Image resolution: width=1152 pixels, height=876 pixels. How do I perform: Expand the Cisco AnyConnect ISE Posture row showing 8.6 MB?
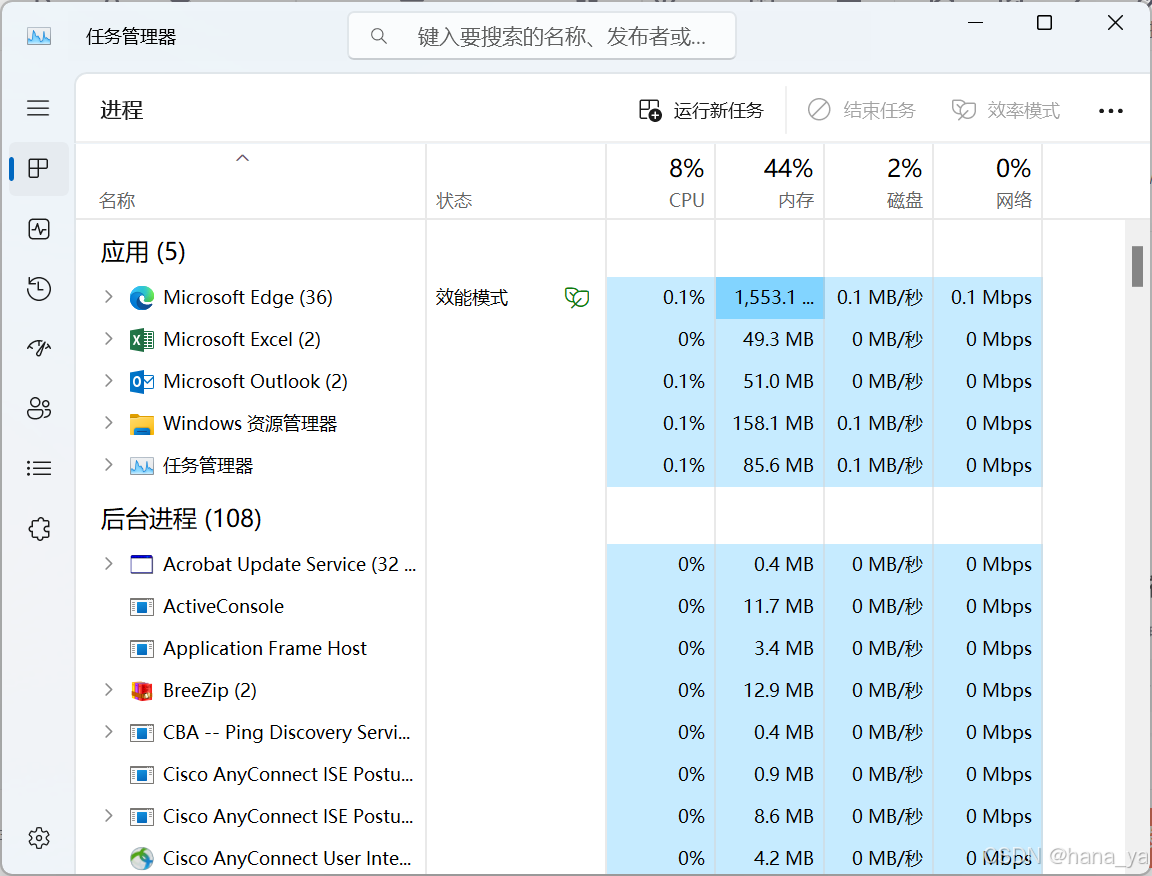[109, 816]
